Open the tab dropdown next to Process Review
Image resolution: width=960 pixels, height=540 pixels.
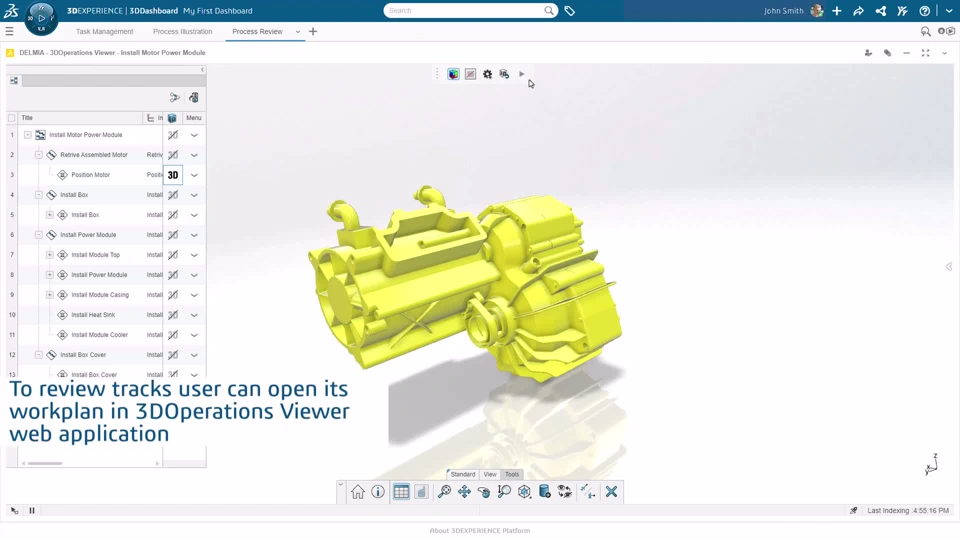point(298,32)
